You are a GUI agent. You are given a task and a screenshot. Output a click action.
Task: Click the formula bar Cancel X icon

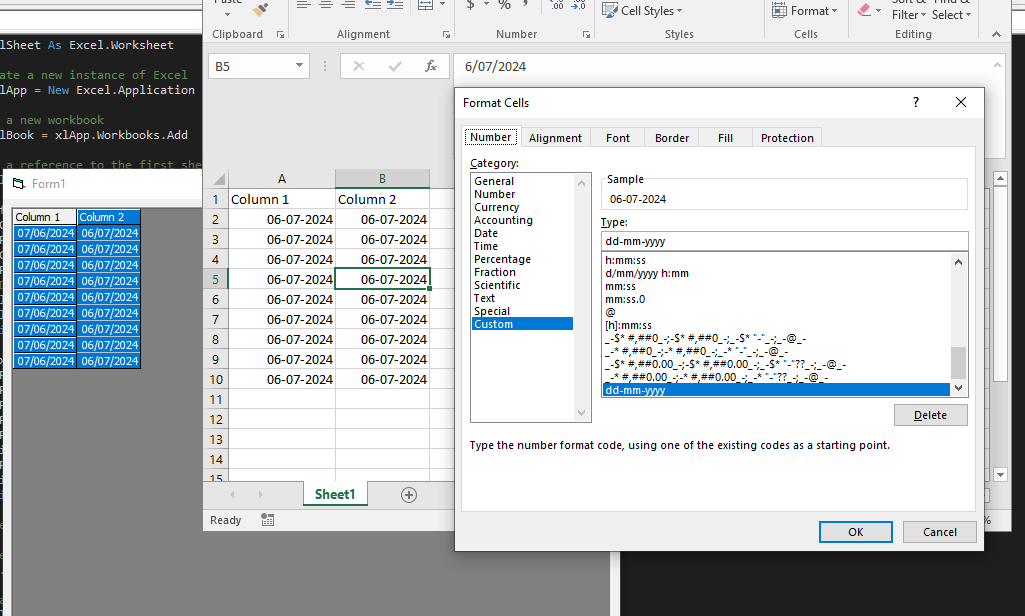point(359,66)
